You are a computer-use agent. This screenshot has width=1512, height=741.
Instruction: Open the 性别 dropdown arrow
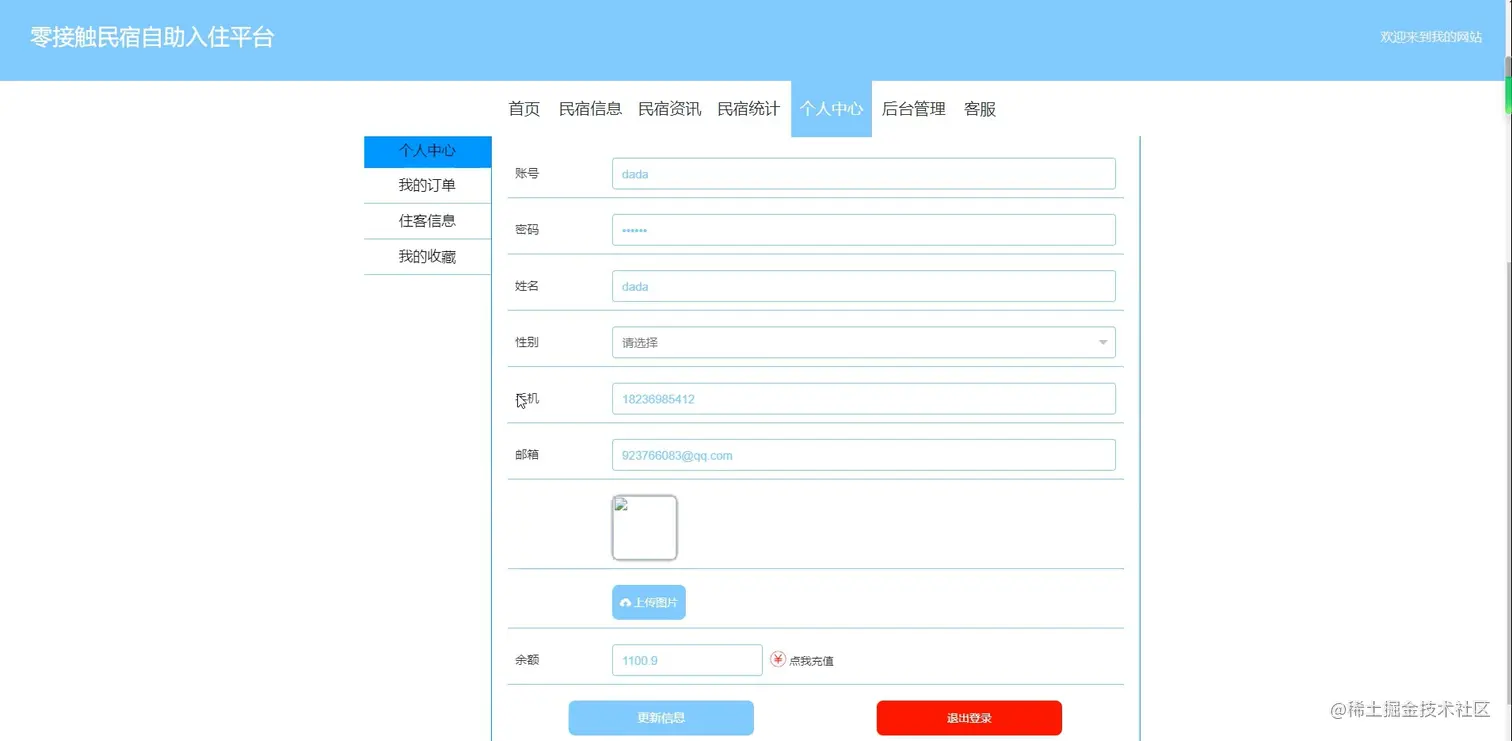1103,342
